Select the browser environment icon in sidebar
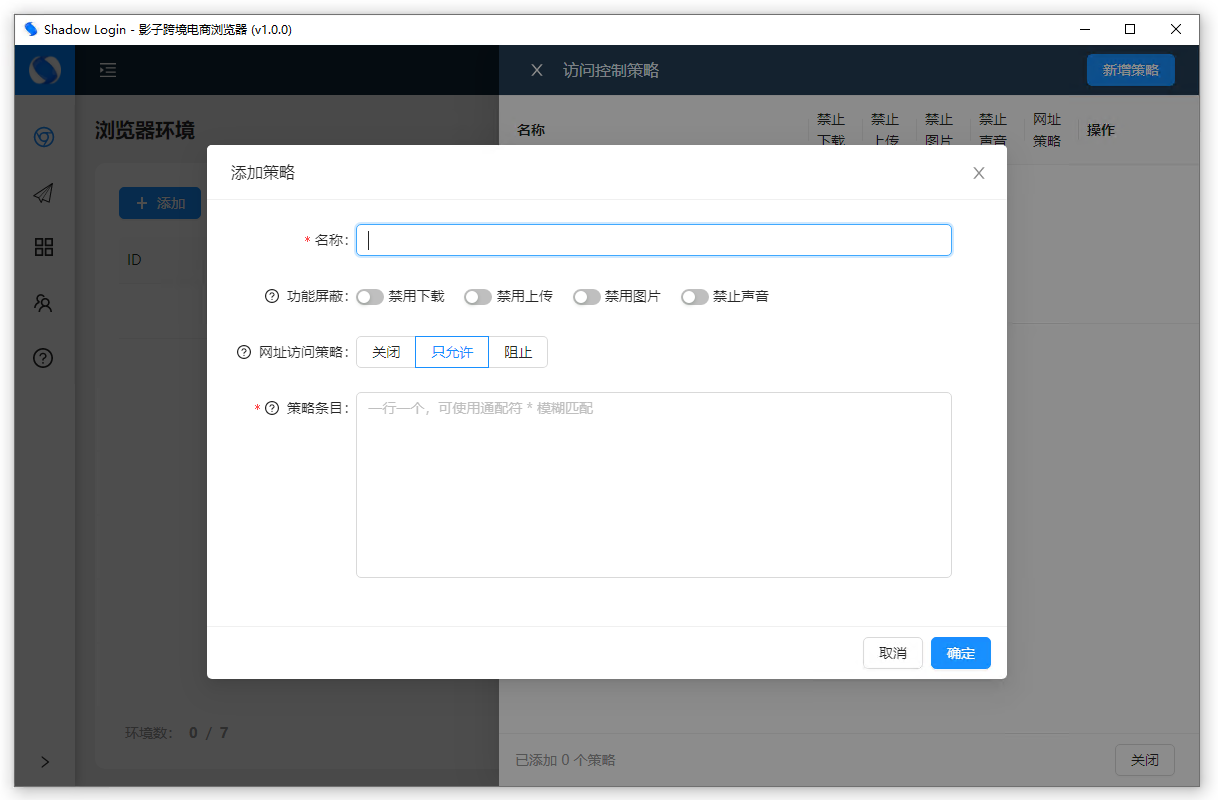The image size is (1218, 800). (x=43, y=137)
